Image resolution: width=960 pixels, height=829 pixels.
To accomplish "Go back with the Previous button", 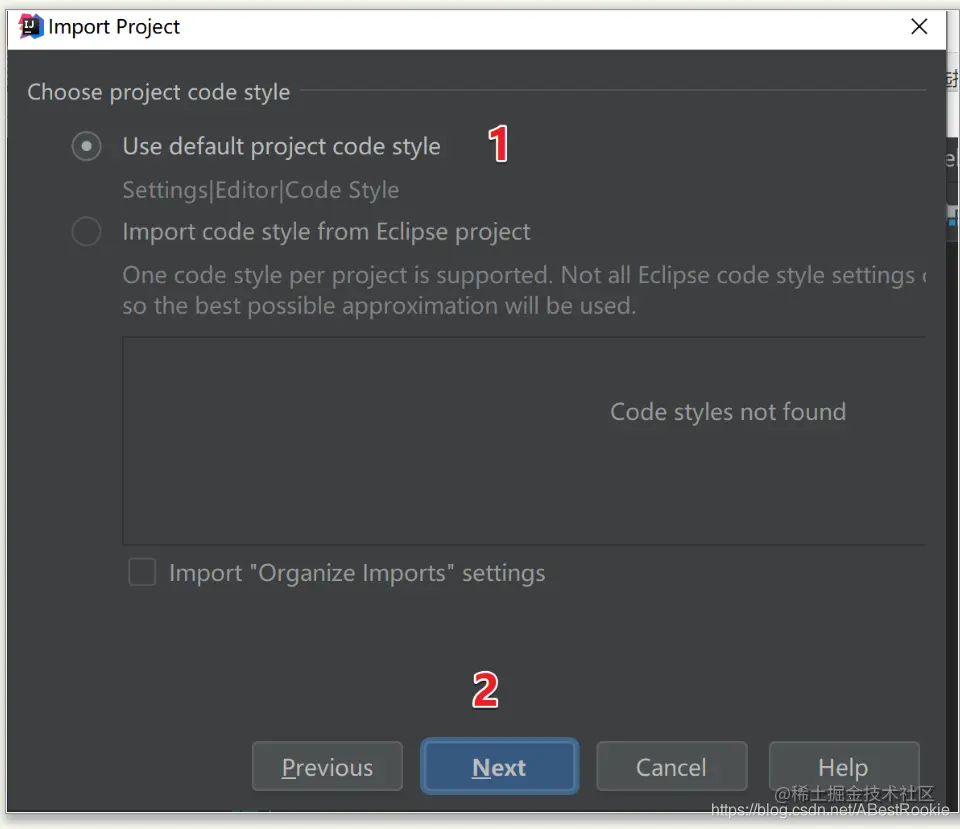I will point(328,767).
